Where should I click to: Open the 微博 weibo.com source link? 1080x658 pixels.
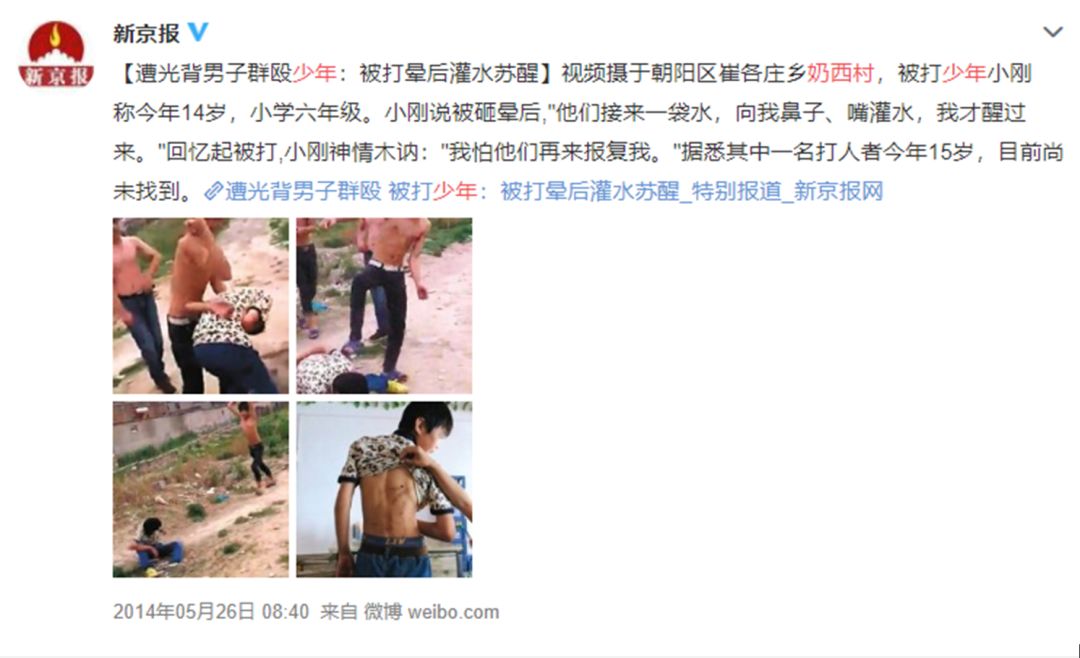pyautogui.click(x=431, y=612)
